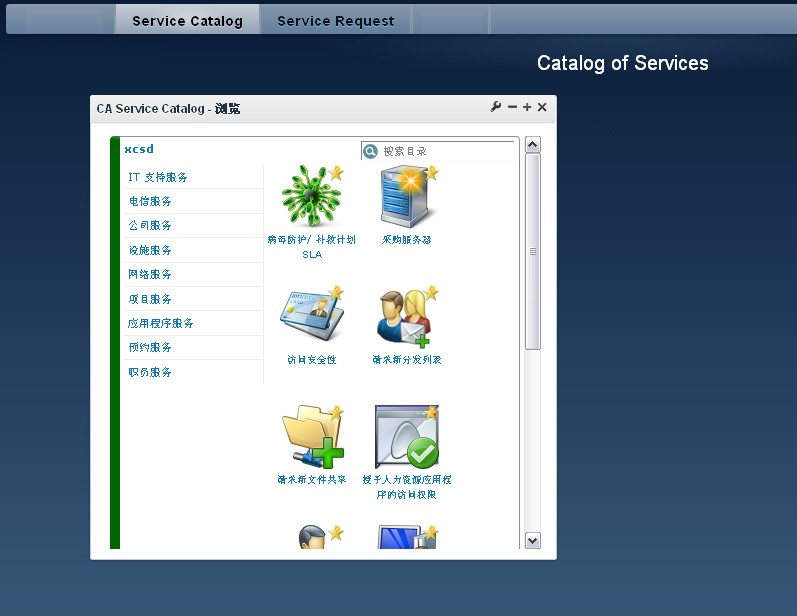797x616 pixels.
Task: Click the cut-off man's head icon at bottom
Action: coord(312,537)
